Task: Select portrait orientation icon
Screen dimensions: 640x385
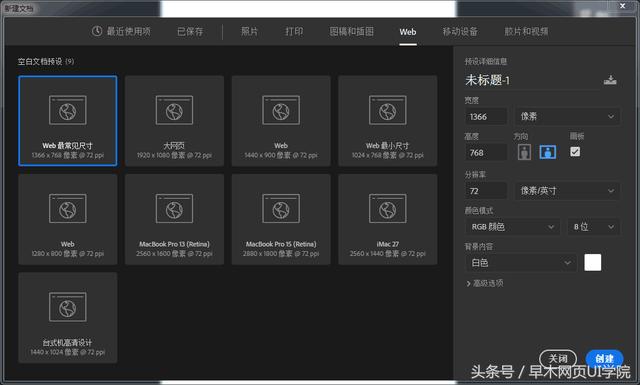Action: [524, 152]
